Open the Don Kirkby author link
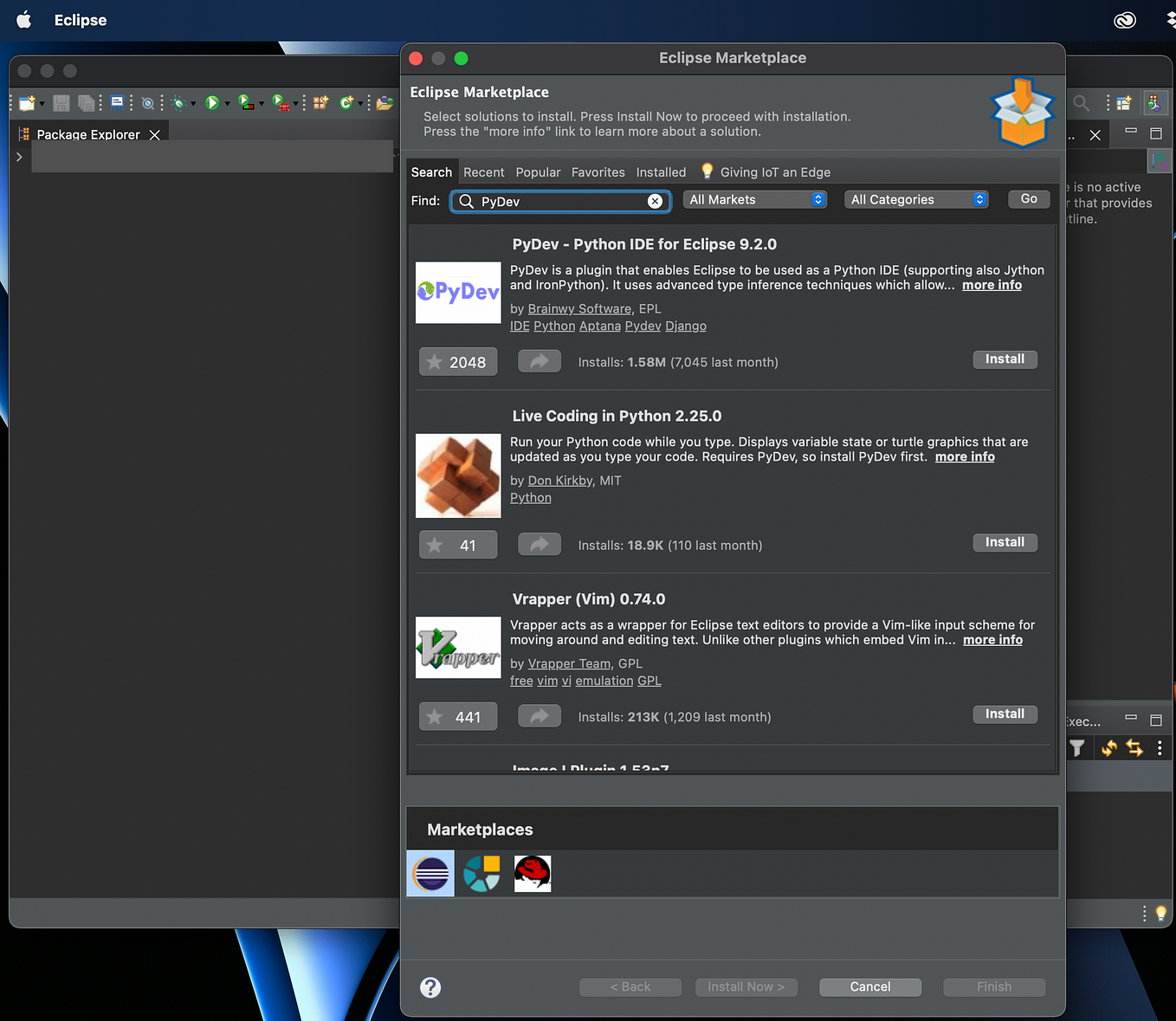Viewport: 1176px width, 1021px height. (x=560, y=481)
